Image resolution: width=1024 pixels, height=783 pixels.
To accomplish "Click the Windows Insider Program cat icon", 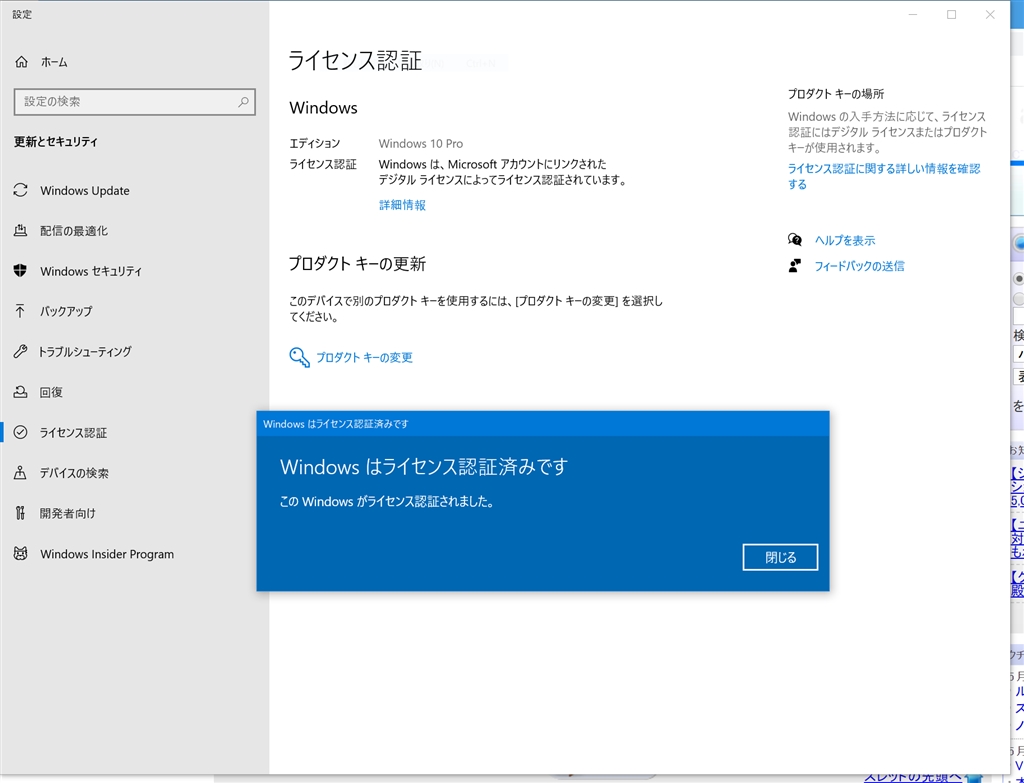I will (21, 554).
